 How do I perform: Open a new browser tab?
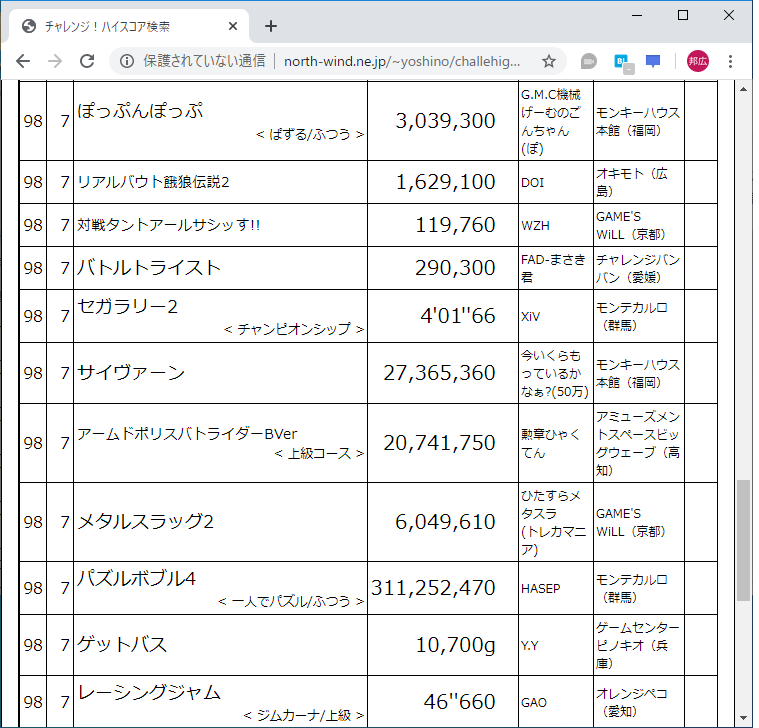click(271, 26)
